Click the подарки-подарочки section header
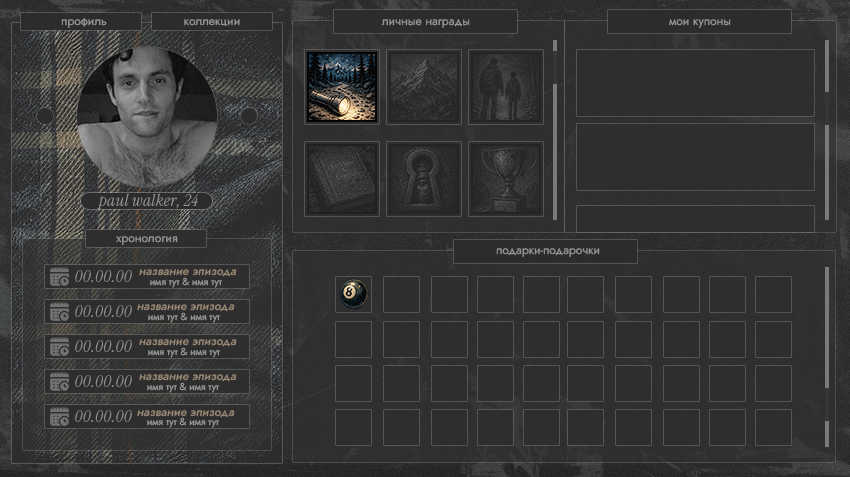The height and width of the screenshot is (477, 850). tap(545, 251)
